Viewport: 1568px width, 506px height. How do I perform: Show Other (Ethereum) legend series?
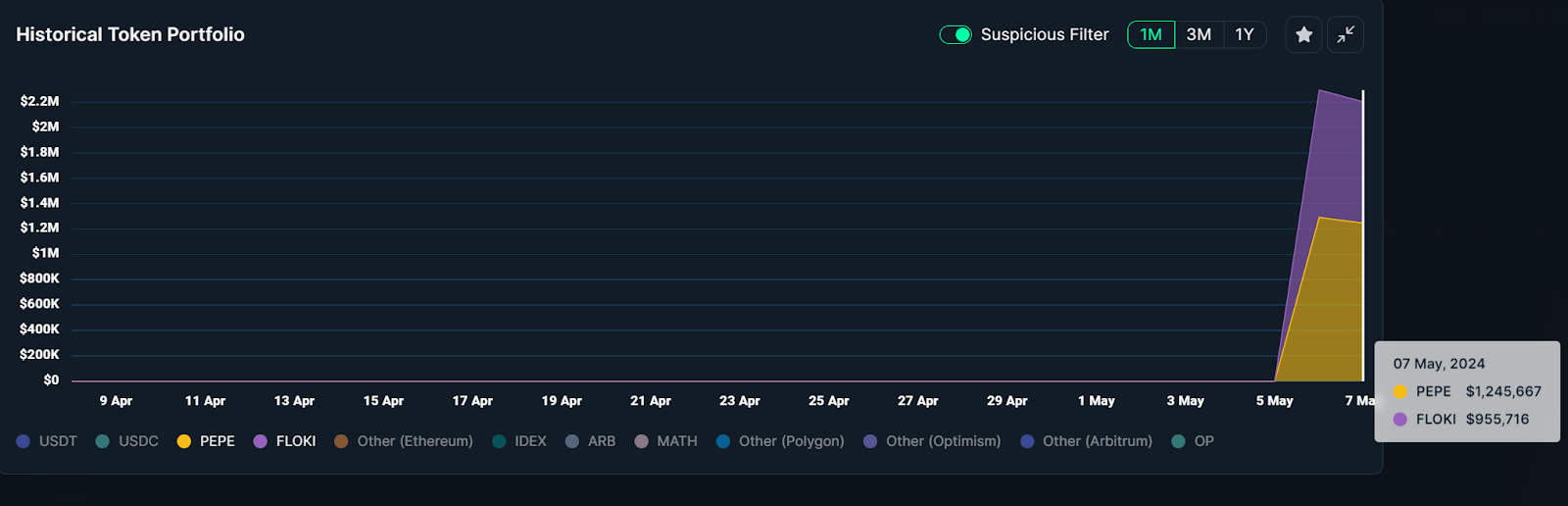tap(404, 441)
